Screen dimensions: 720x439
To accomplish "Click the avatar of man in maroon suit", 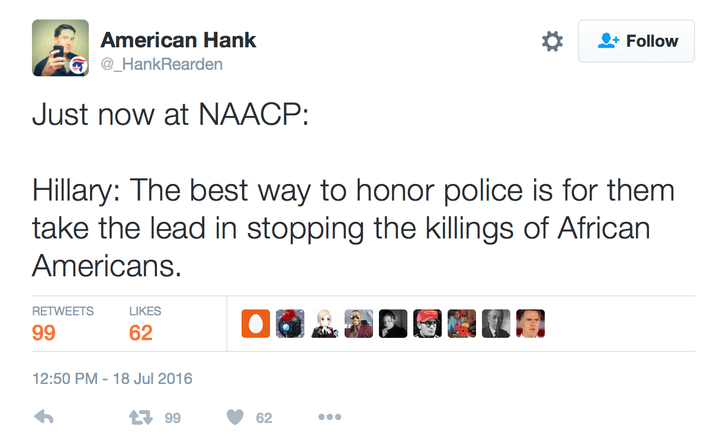I will (358, 323).
